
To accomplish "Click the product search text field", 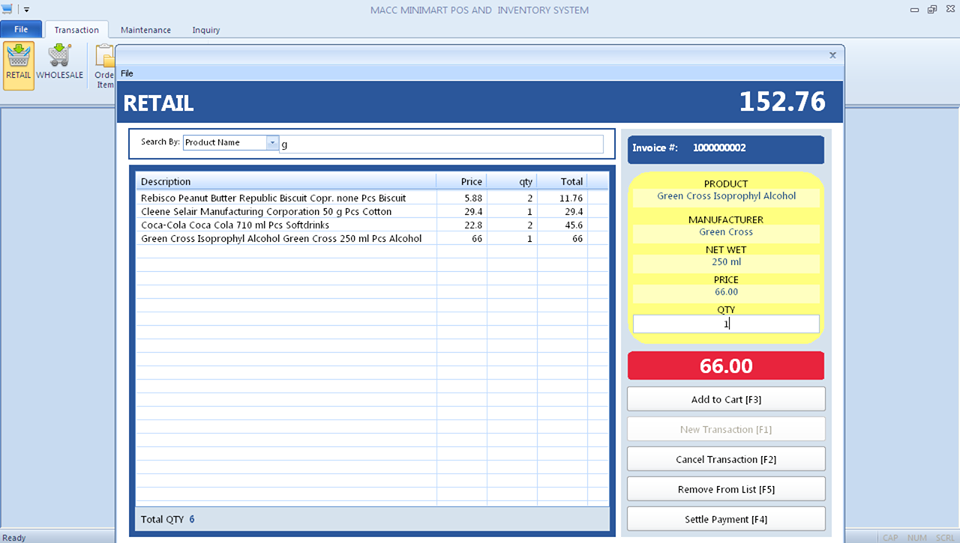I will (x=441, y=144).
